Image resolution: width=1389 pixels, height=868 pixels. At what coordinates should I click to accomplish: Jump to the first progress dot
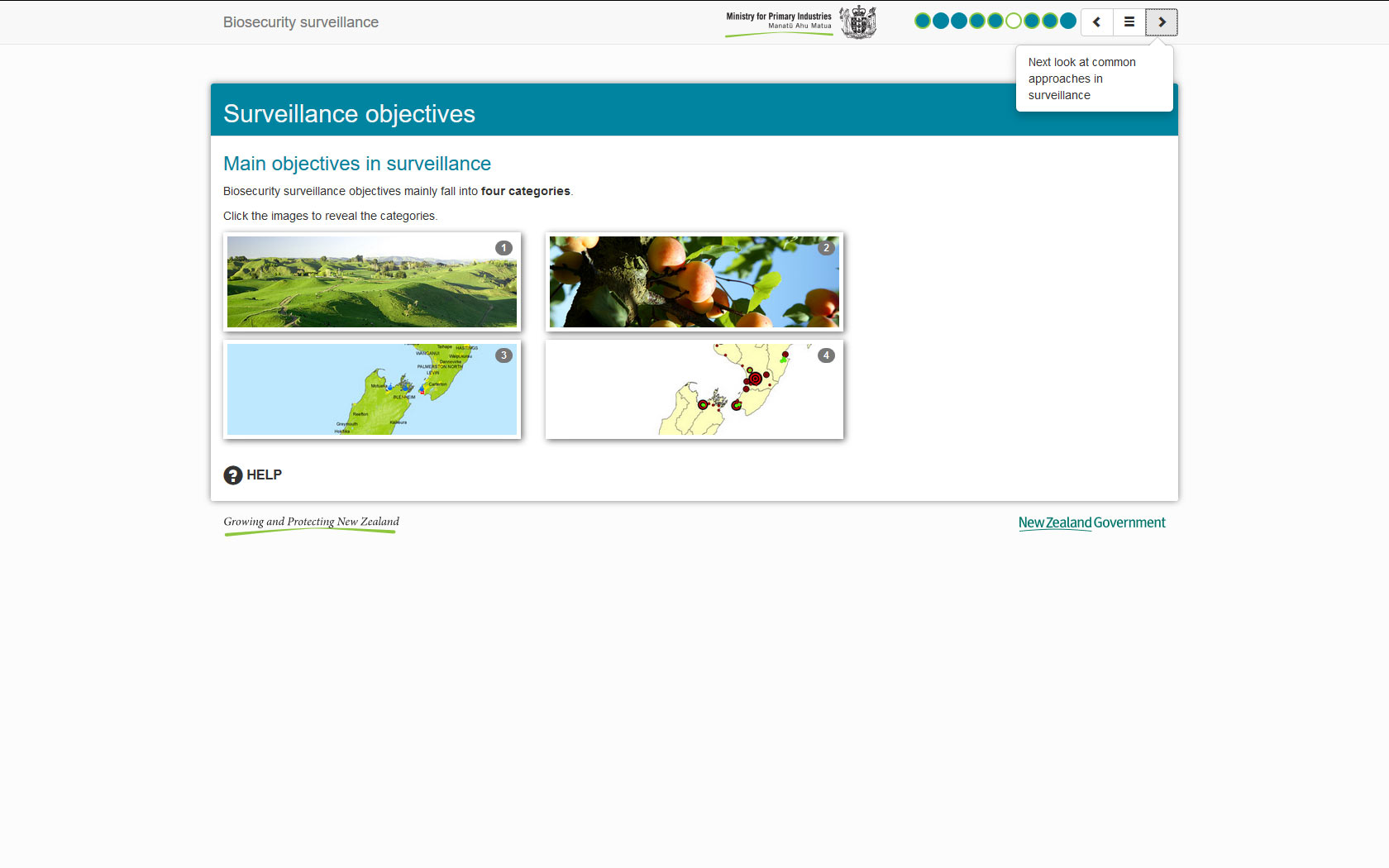923,21
